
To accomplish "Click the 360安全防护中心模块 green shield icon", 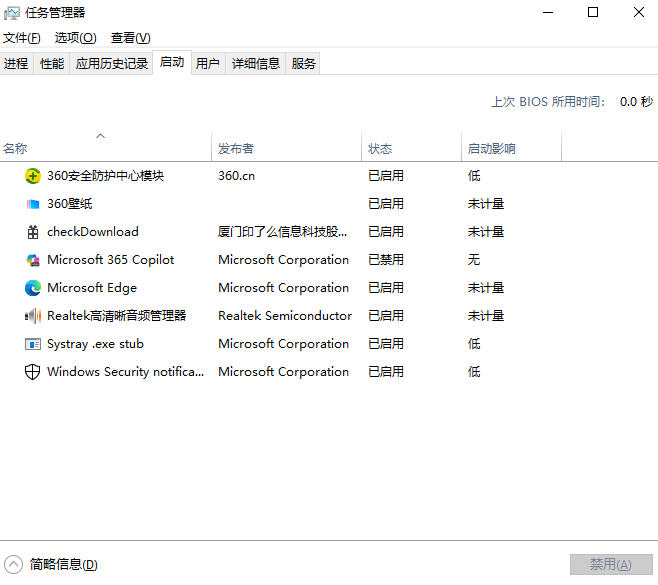I will click(33, 176).
